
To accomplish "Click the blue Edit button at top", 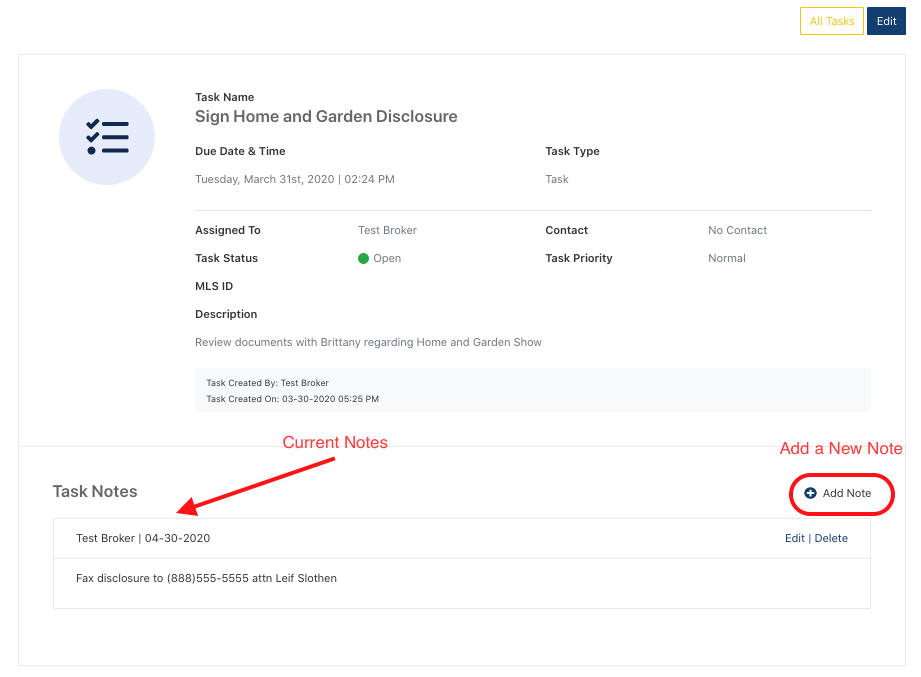I will (x=886, y=21).
